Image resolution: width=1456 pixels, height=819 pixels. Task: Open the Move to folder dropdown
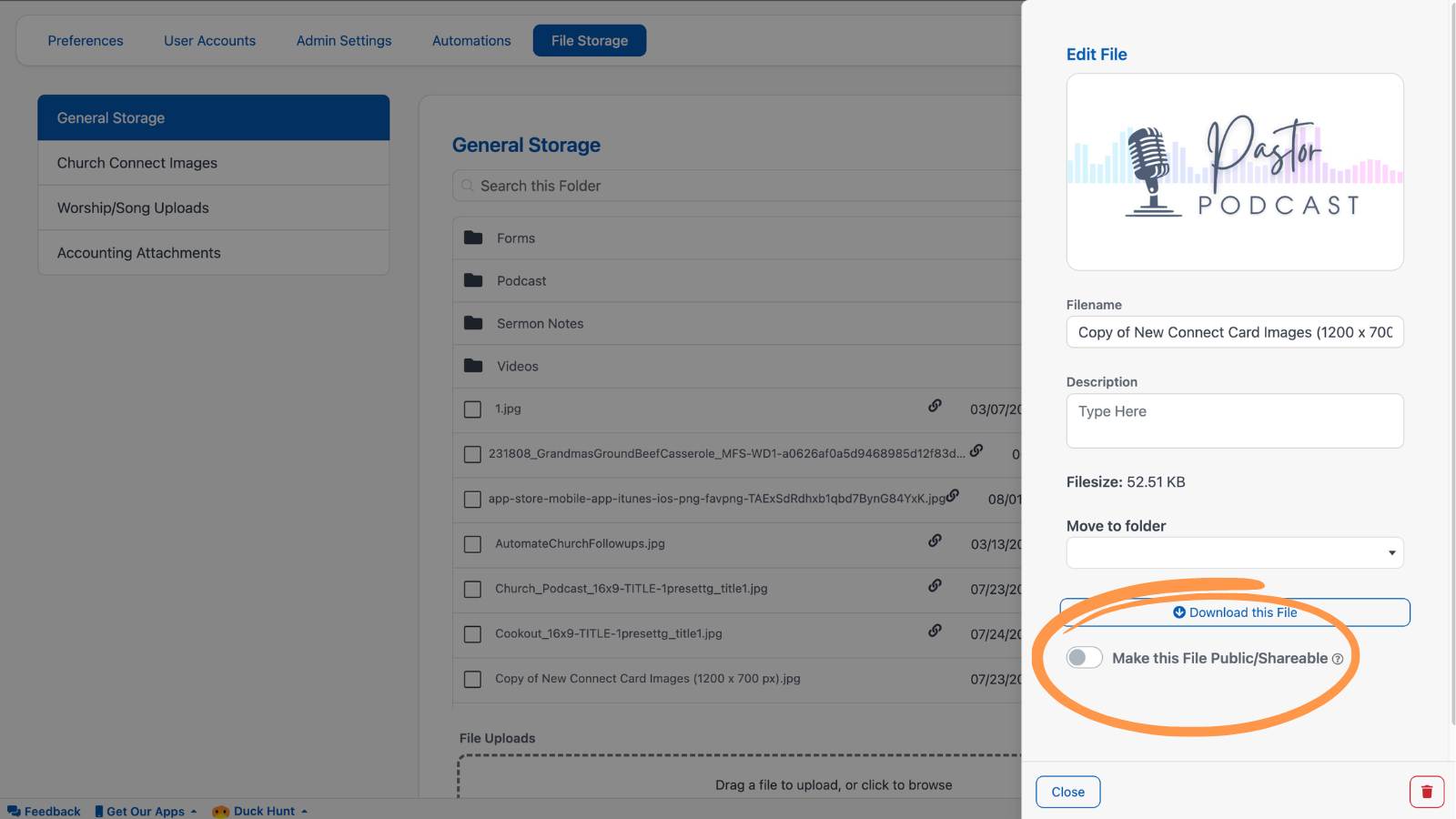1235,552
